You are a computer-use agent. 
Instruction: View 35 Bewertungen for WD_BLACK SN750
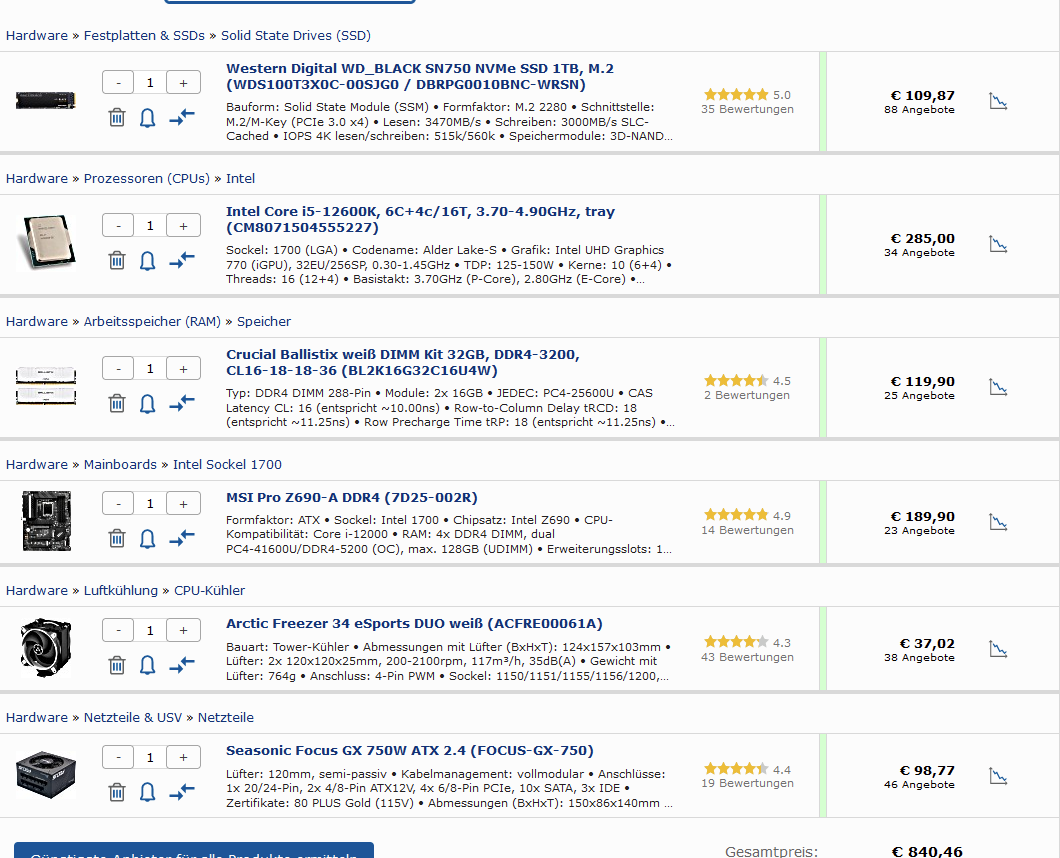click(747, 109)
